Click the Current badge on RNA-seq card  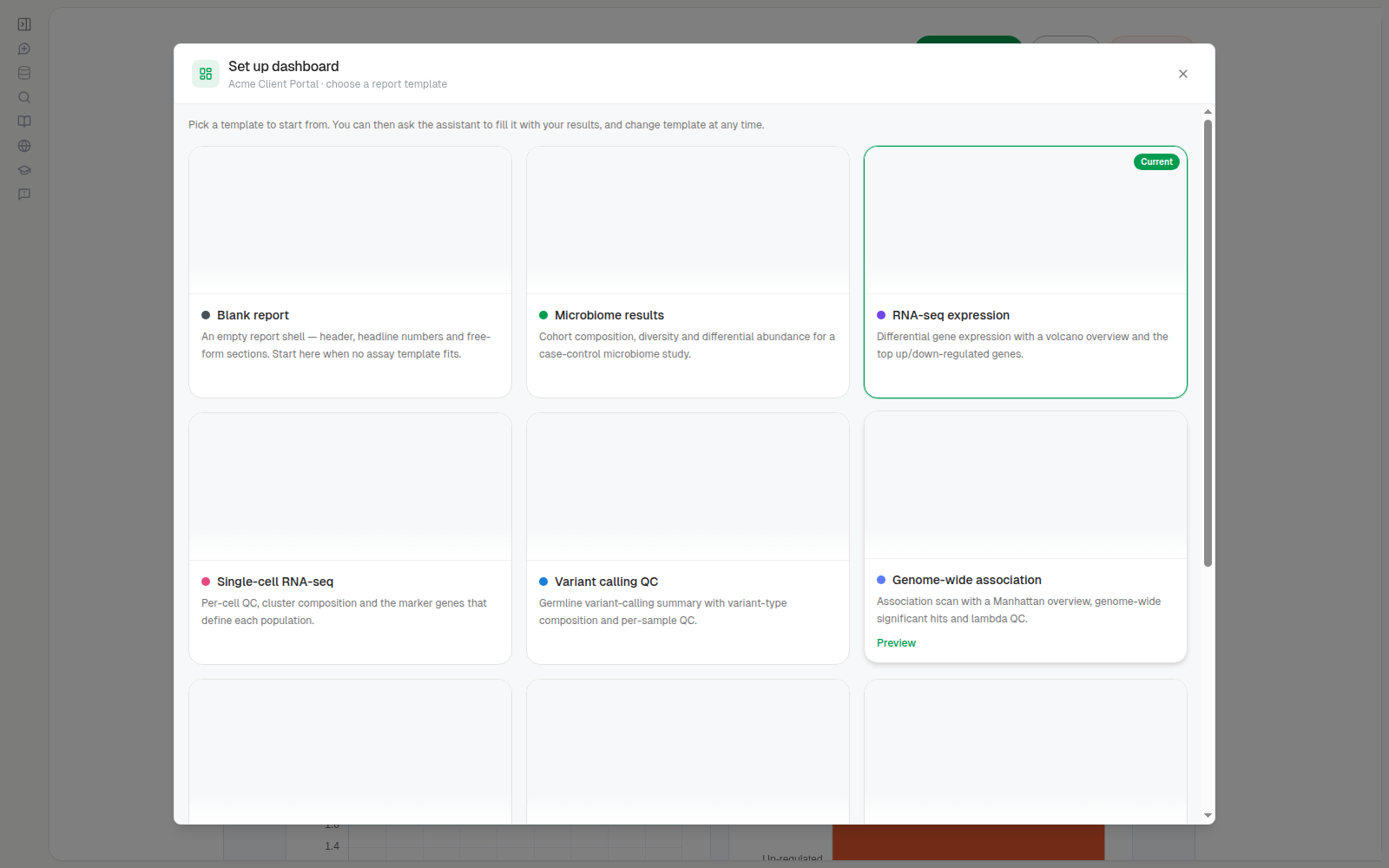point(1156,161)
